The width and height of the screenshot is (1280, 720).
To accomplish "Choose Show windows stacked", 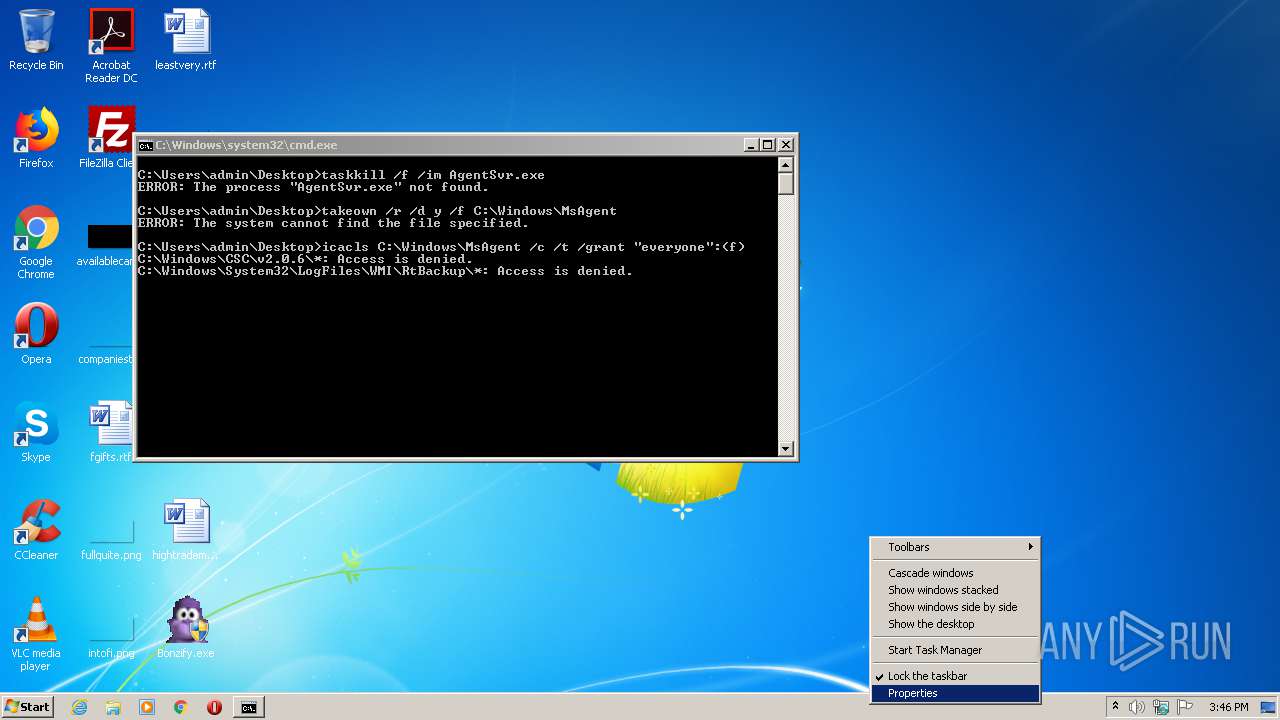I will (x=955, y=590).
